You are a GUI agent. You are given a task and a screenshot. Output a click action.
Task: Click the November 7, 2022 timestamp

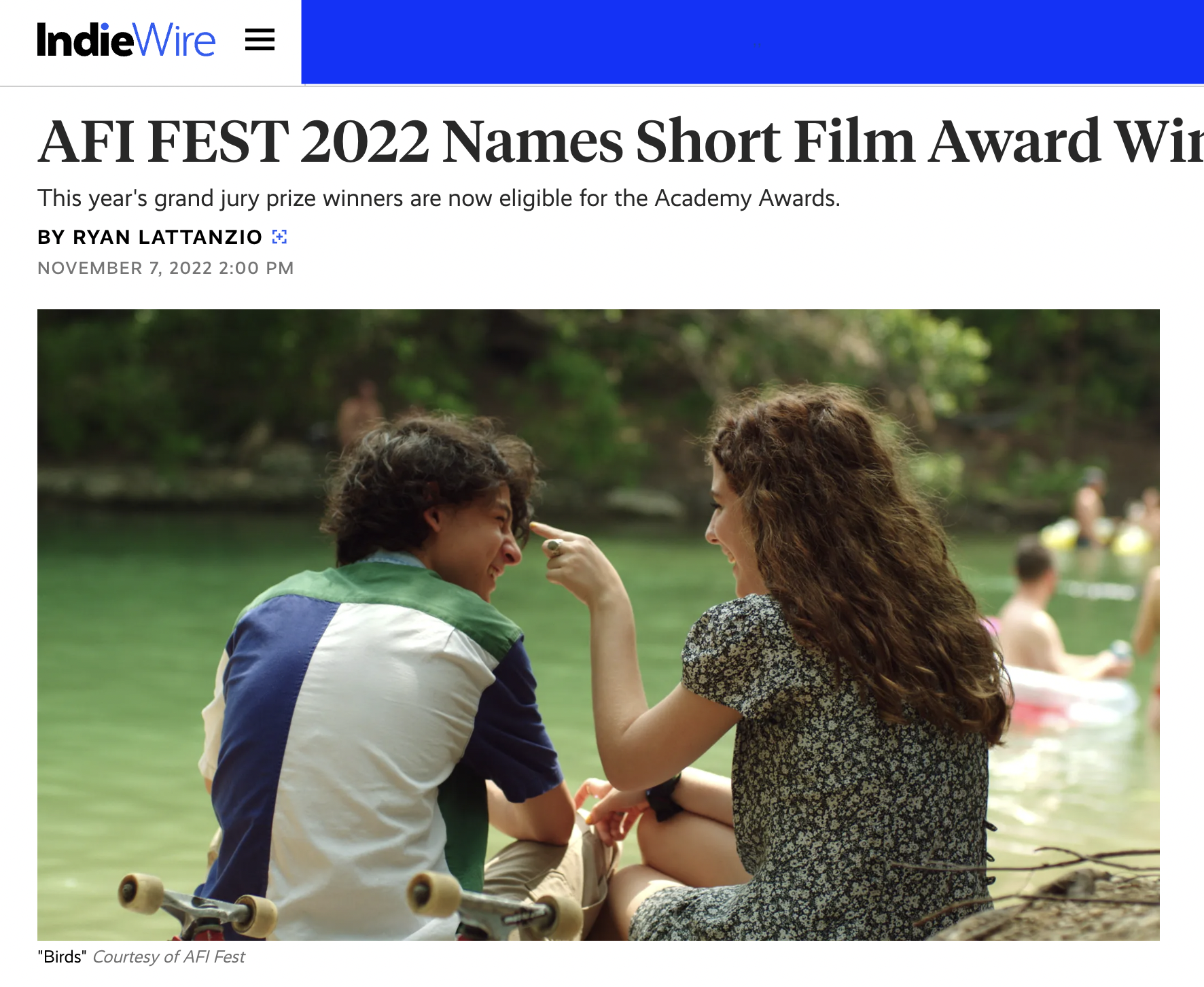(x=166, y=268)
